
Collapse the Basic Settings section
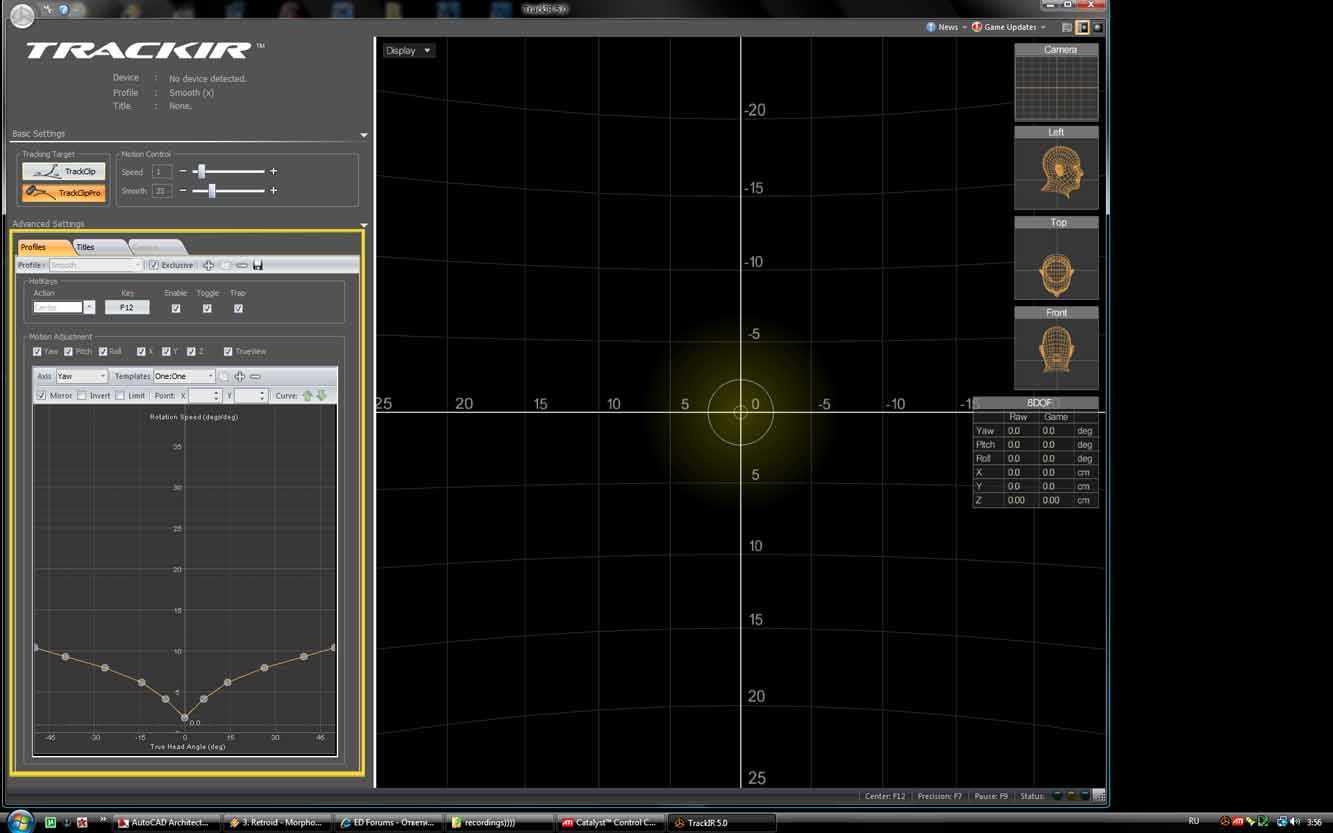click(364, 135)
